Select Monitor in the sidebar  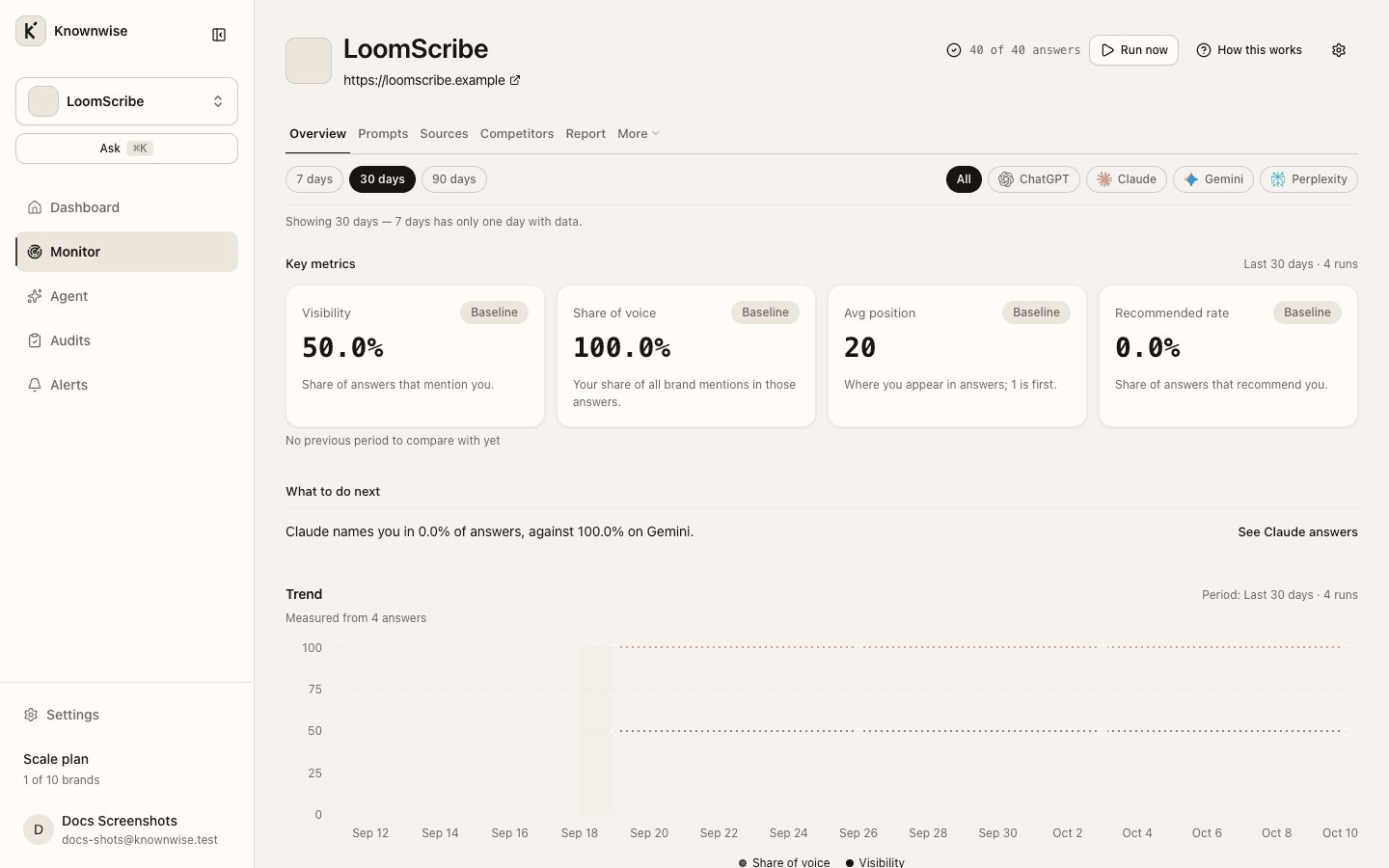tap(126, 252)
